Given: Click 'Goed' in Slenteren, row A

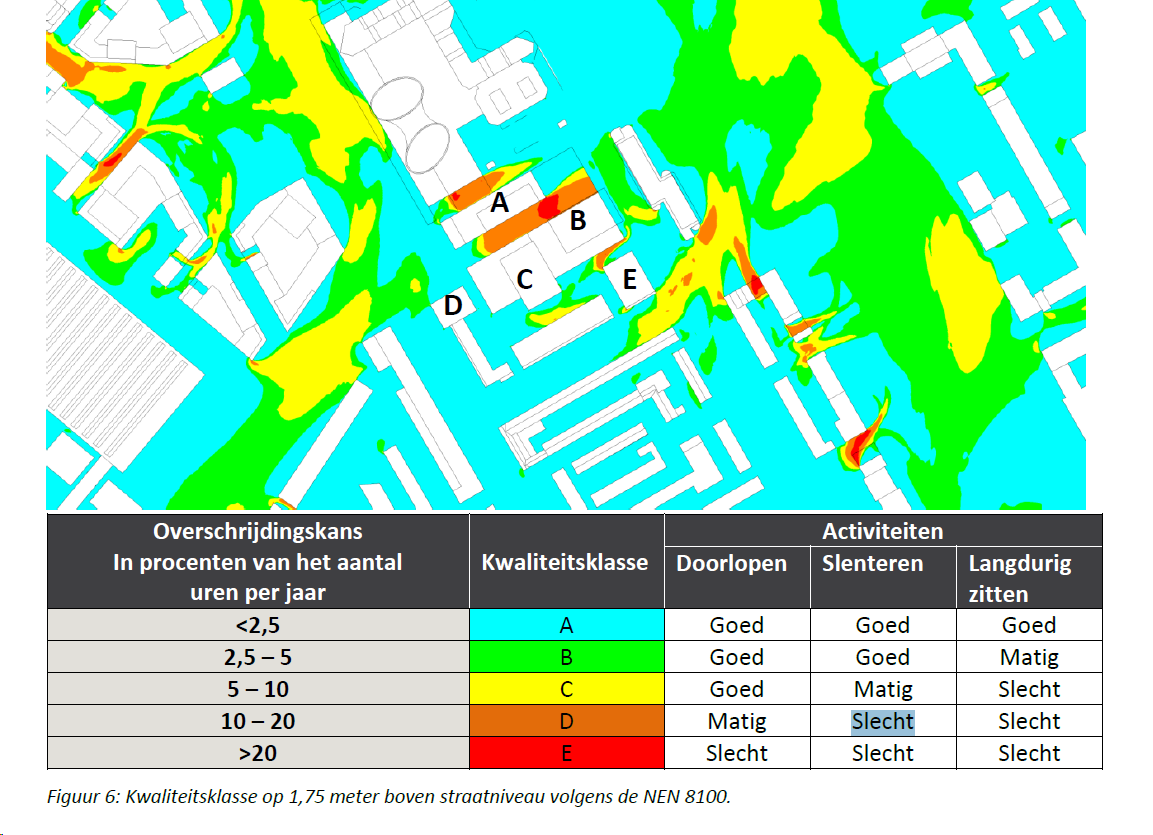Looking at the screenshot, I should (x=882, y=626).
